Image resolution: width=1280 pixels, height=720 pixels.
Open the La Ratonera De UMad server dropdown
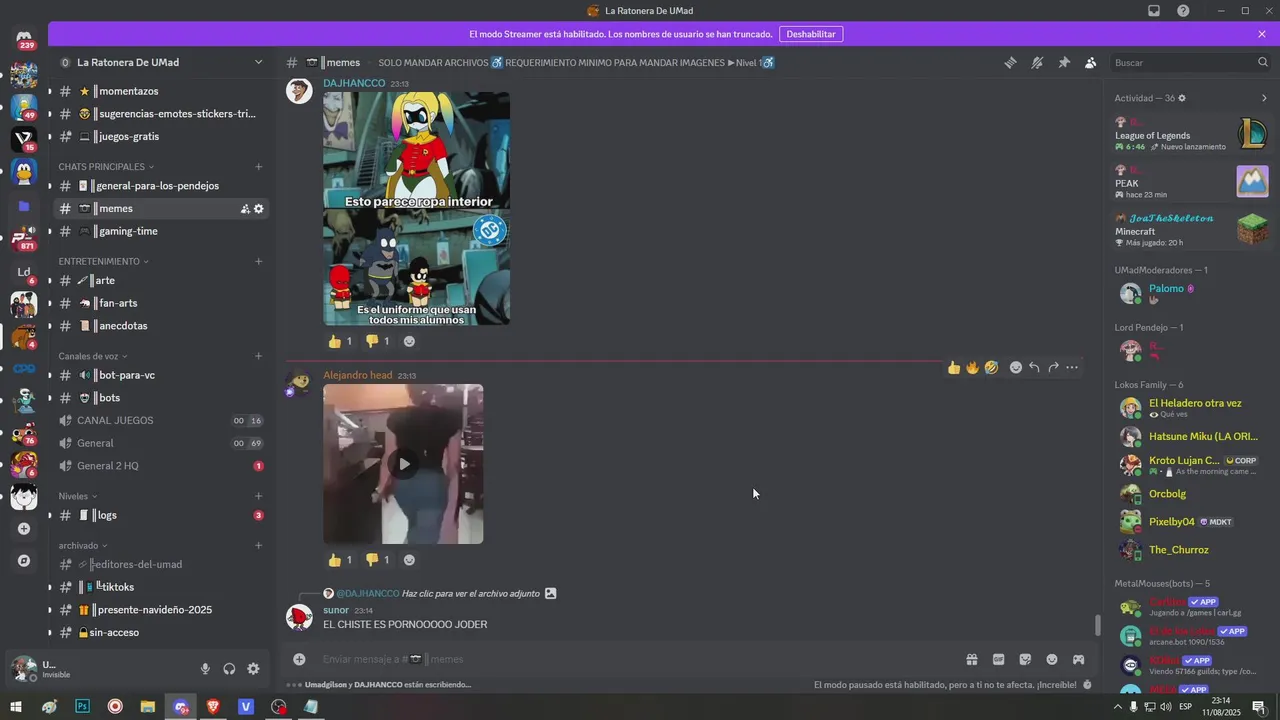161,62
